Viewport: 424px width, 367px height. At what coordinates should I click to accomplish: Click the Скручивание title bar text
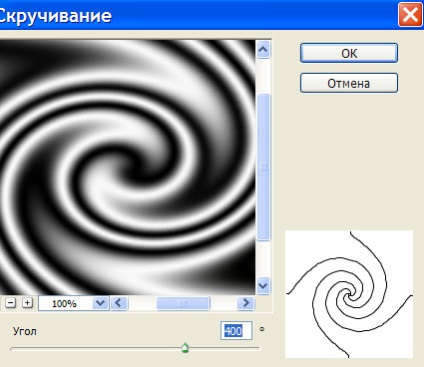tap(55, 16)
